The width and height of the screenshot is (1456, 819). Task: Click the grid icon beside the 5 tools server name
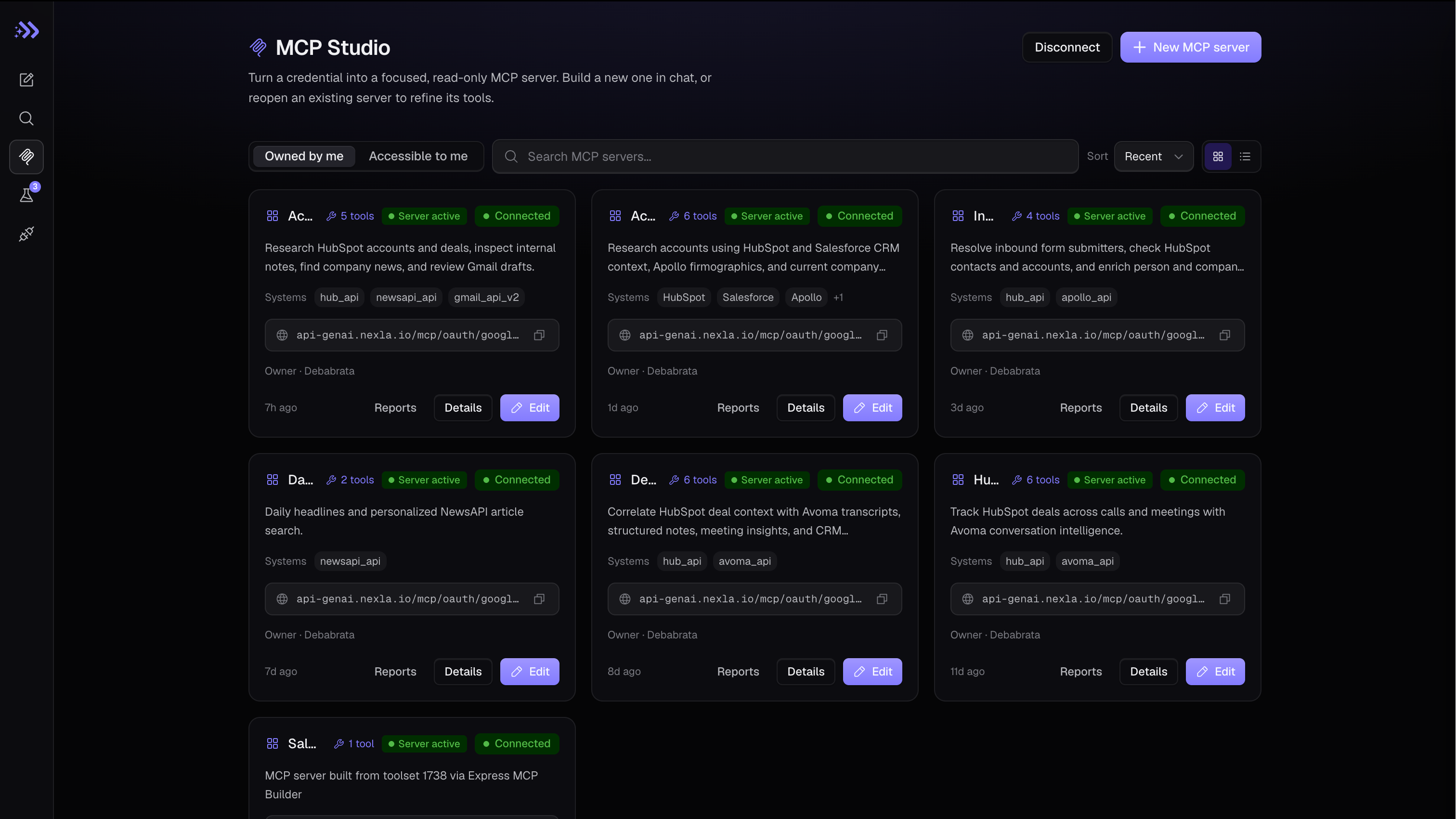point(273,216)
